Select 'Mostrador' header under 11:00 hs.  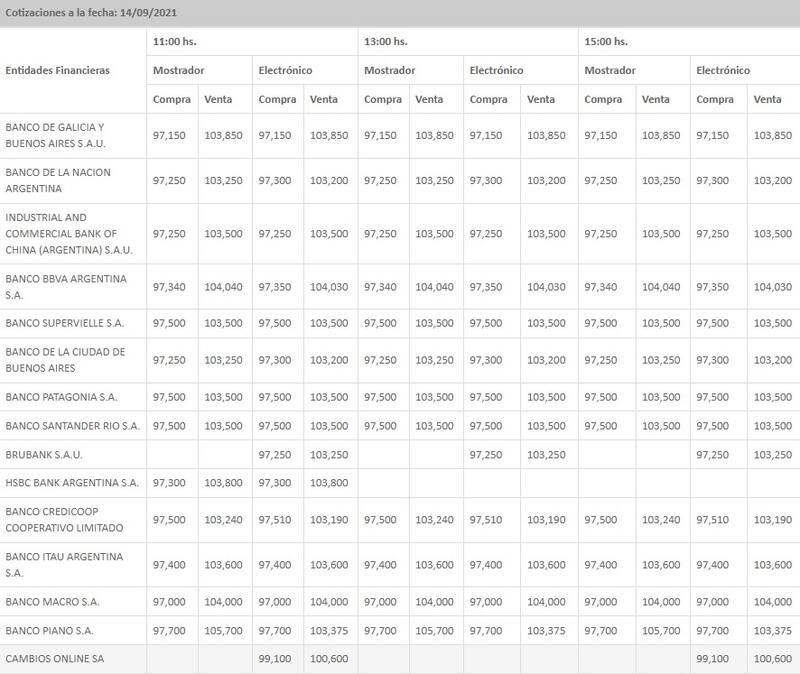179,71
